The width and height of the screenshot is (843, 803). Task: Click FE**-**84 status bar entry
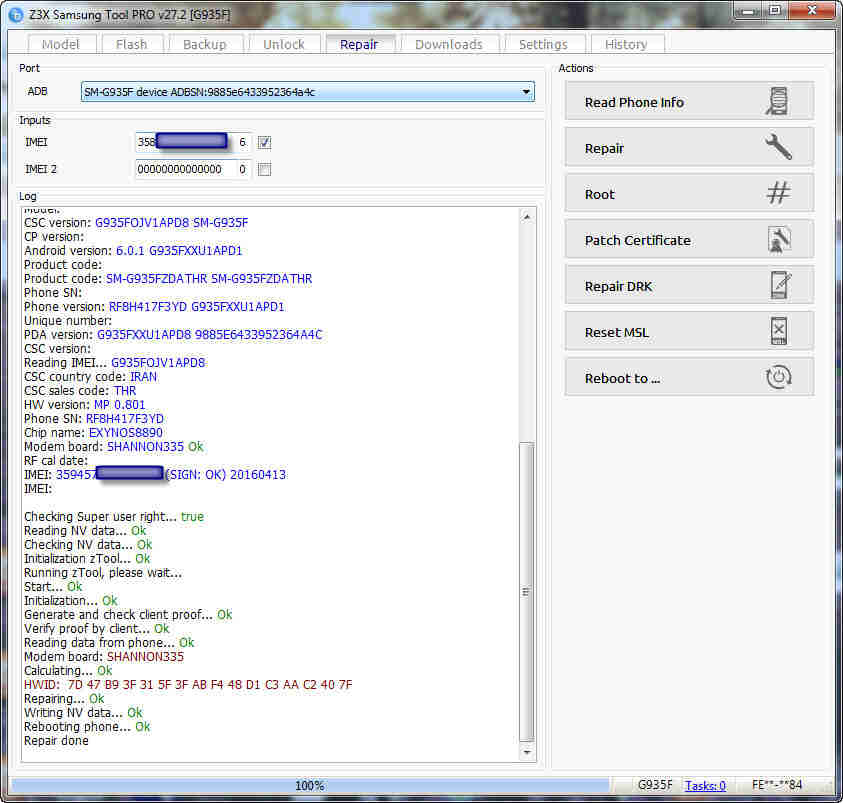tap(777, 785)
